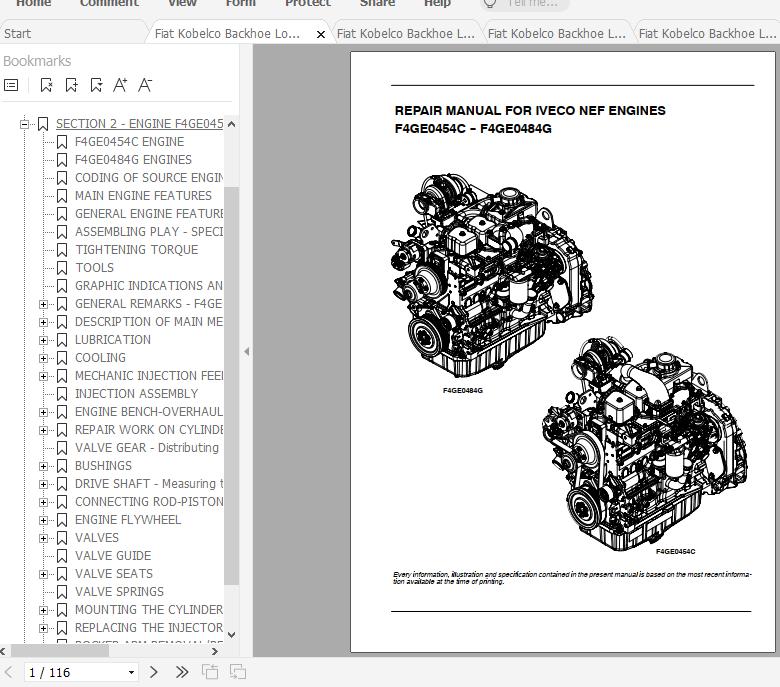Open the Protect ribbon tab
The width and height of the screenshot is (780, 687).
tap(307, 3)
